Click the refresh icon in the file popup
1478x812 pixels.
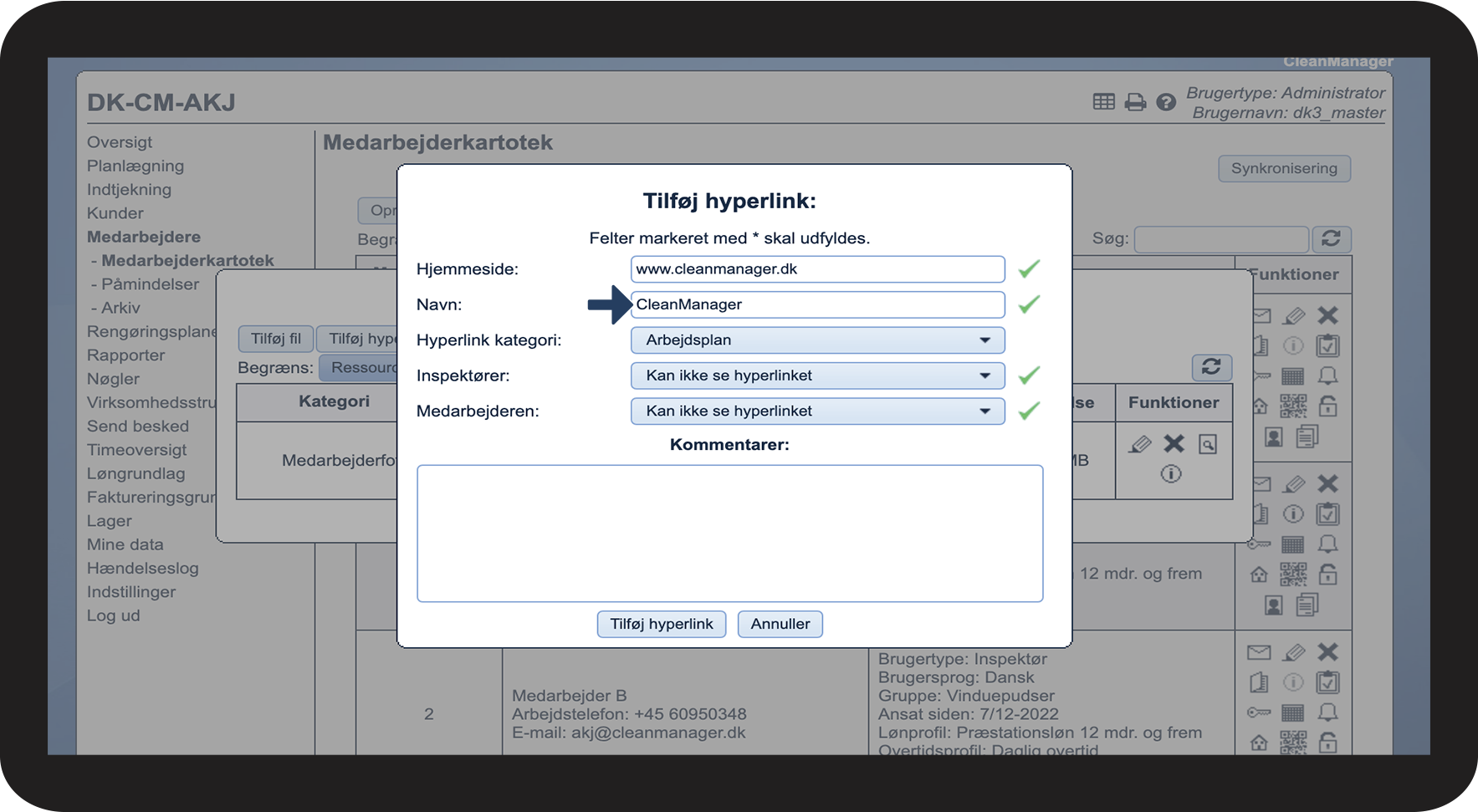point(1211,366)
